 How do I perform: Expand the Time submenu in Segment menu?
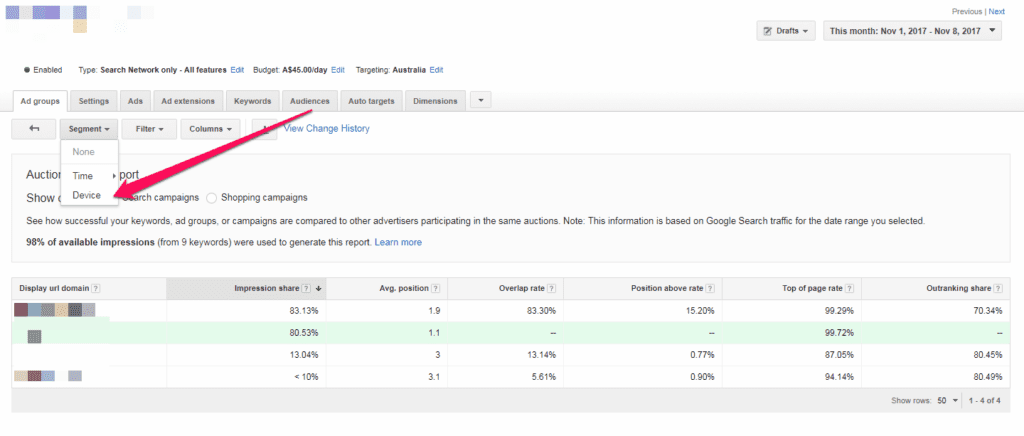(x=89, y=176)
